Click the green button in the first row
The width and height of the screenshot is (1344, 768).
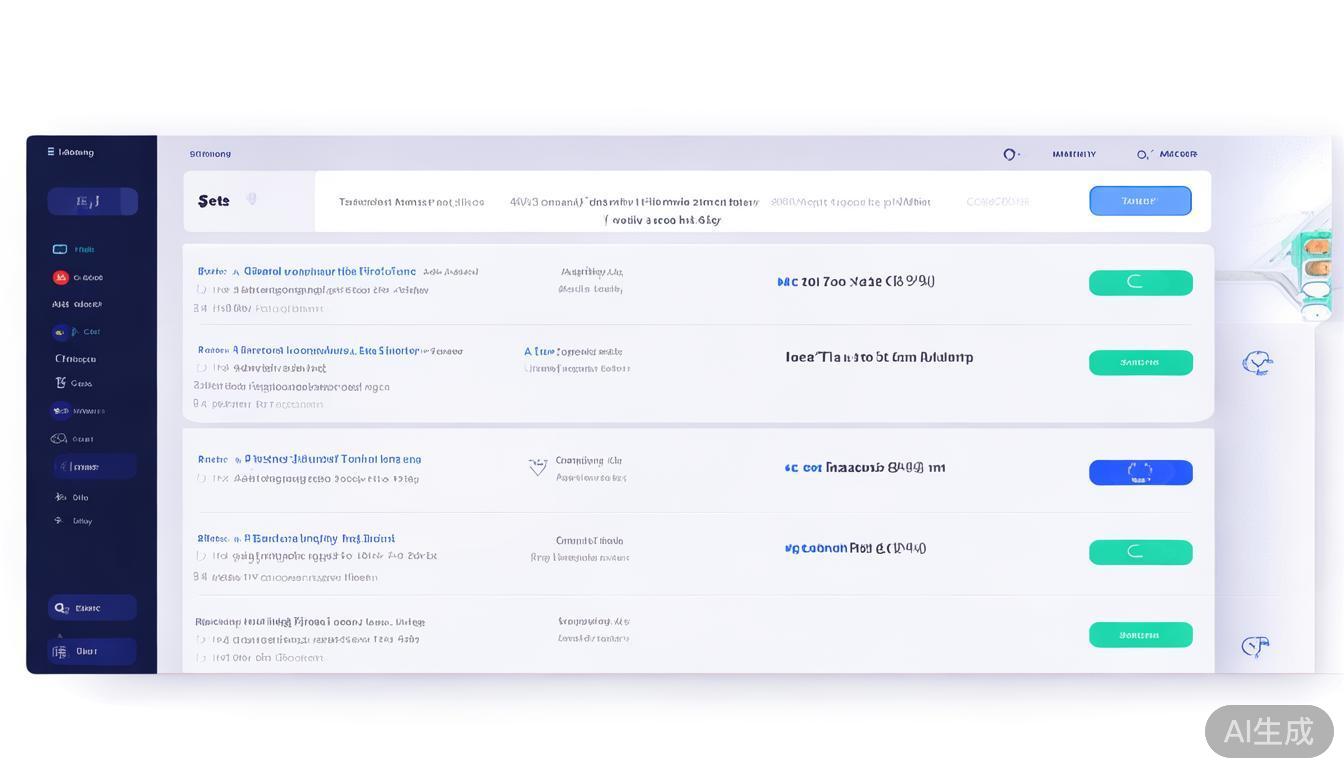click(1140, 283)
